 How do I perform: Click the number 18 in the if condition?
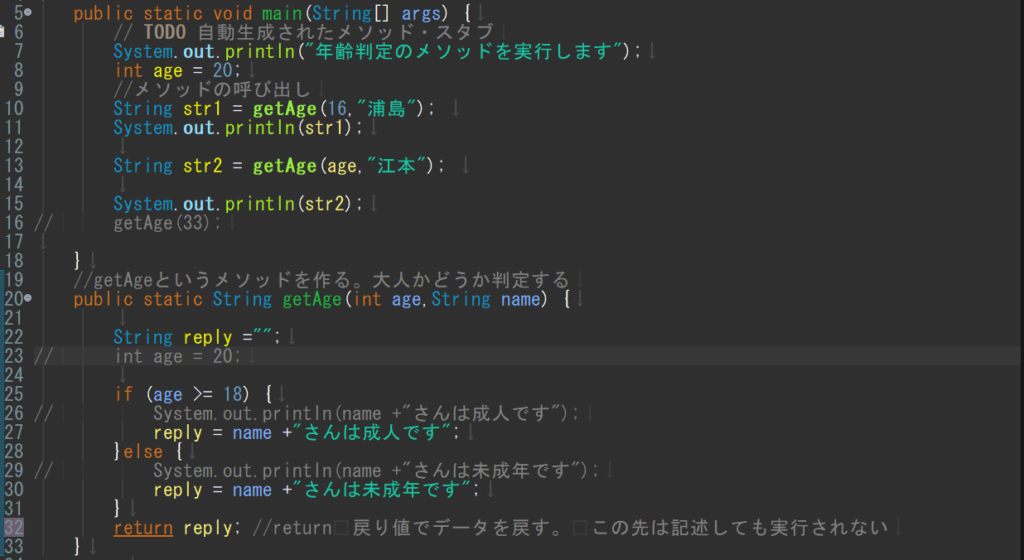coord(233,394)
